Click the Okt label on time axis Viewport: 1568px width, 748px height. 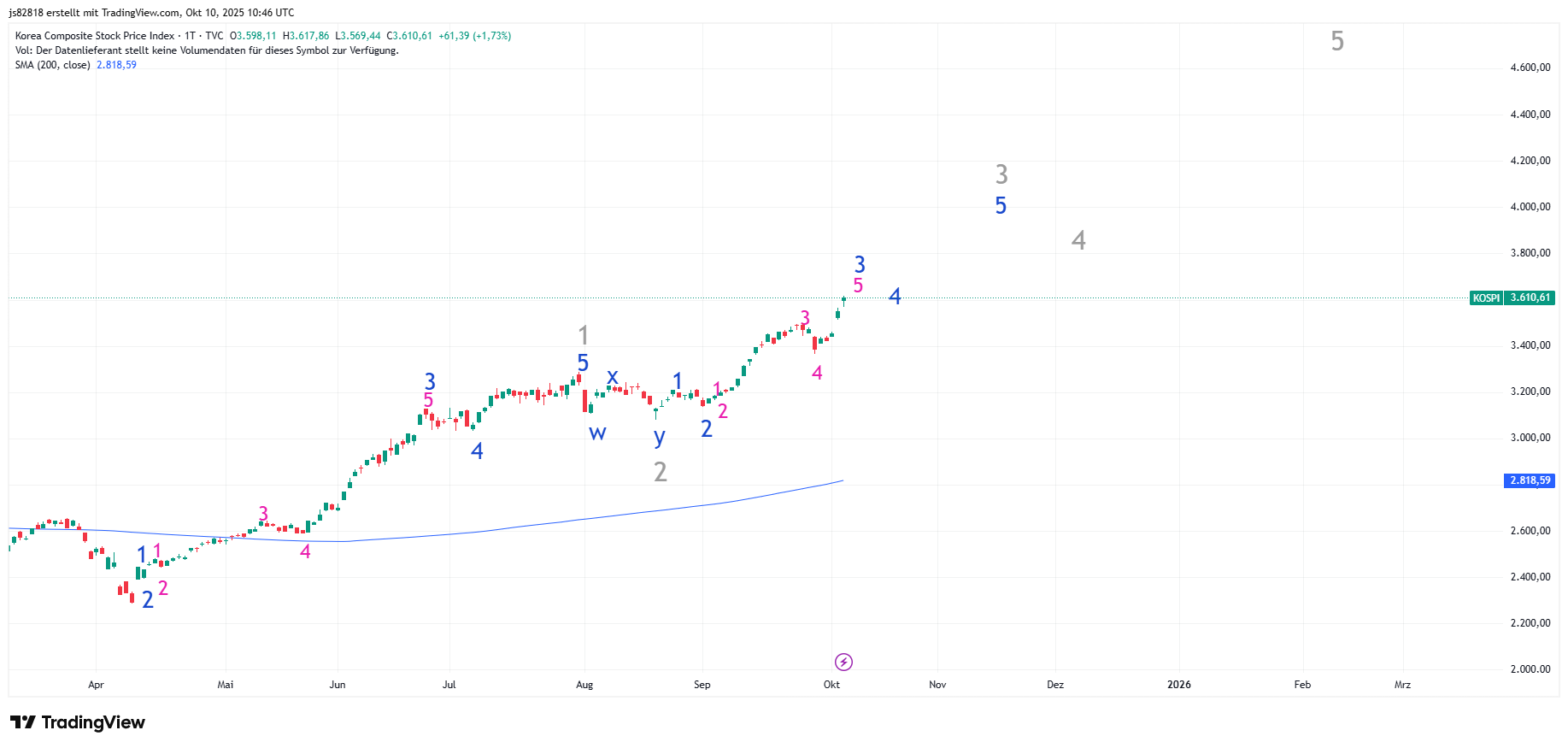[831, 685]
